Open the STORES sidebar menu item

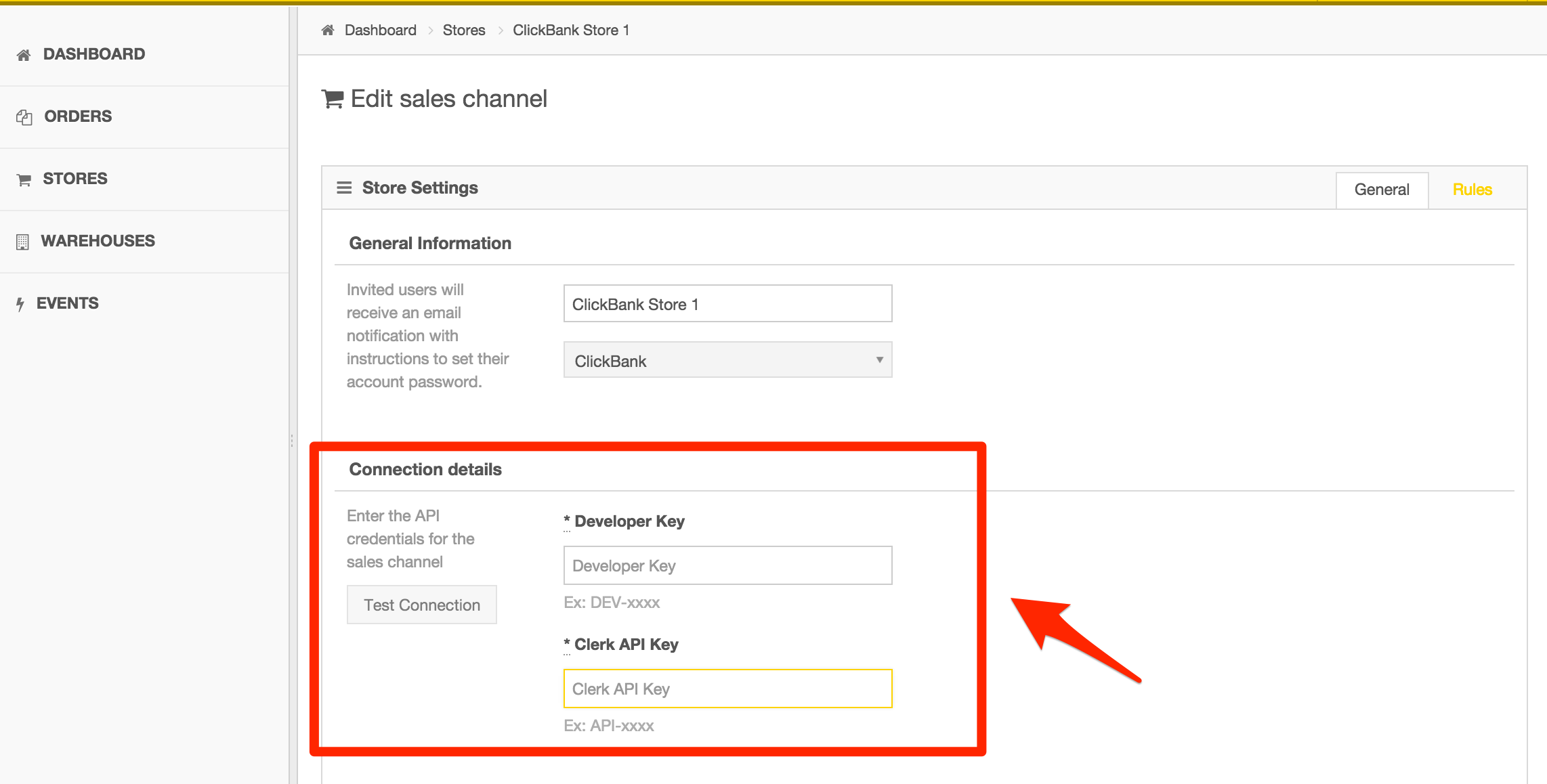144,179
